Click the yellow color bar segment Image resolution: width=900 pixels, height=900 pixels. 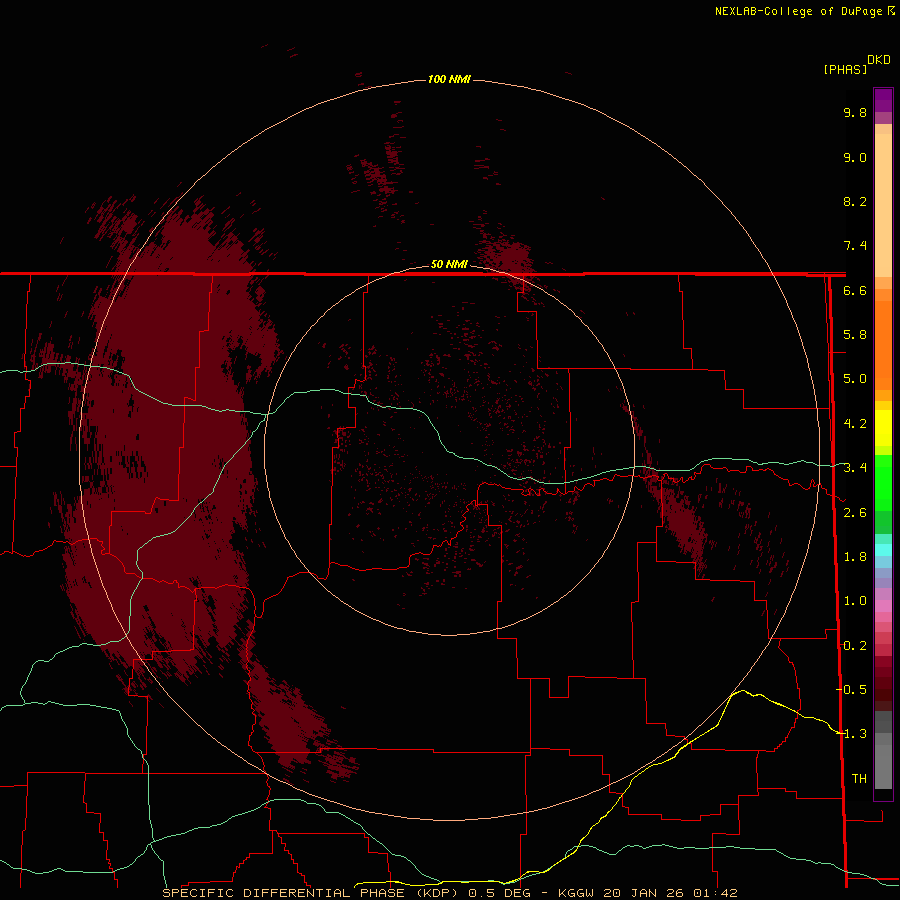883,428
